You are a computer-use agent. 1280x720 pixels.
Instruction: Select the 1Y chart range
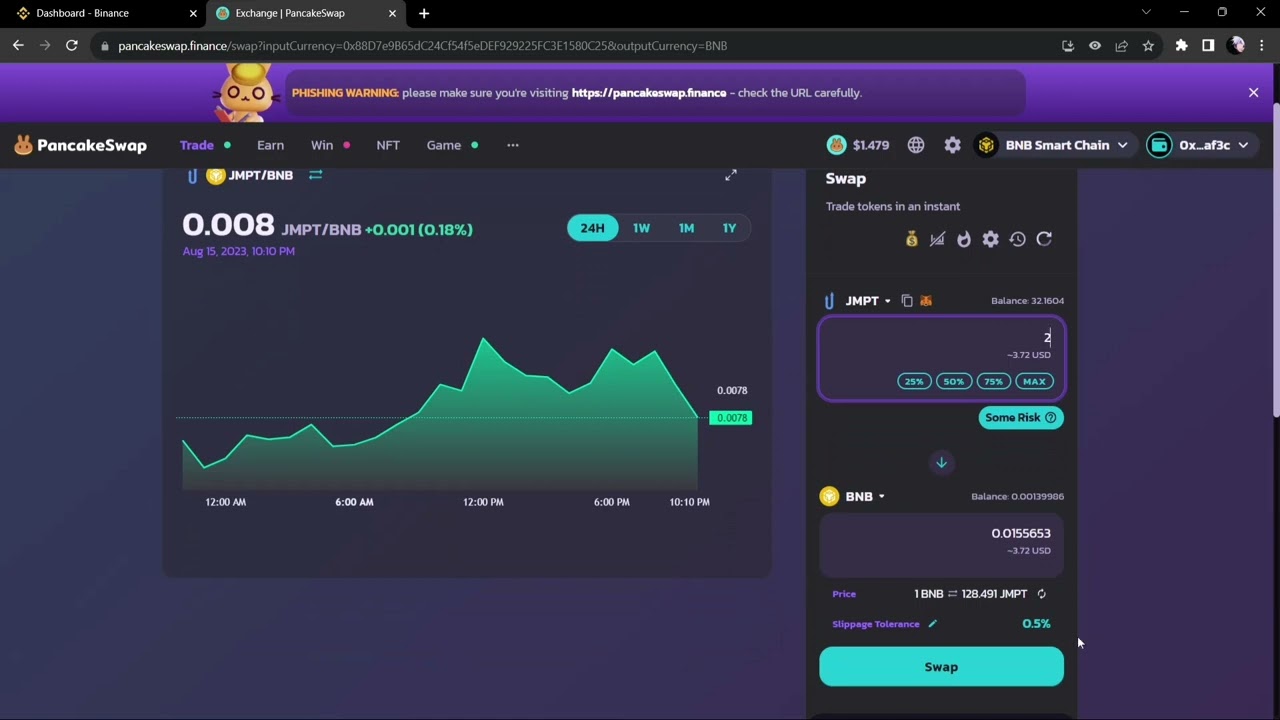(729, 228)
